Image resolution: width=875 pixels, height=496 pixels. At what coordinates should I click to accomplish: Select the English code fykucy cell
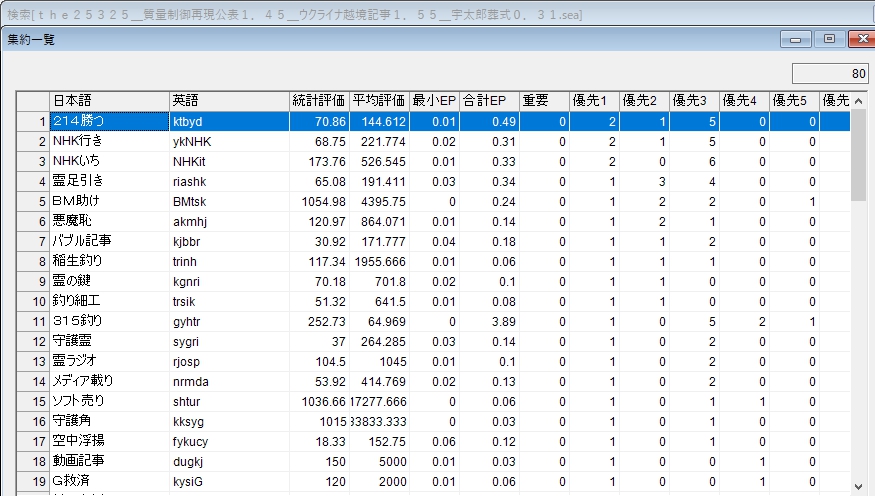229,441
